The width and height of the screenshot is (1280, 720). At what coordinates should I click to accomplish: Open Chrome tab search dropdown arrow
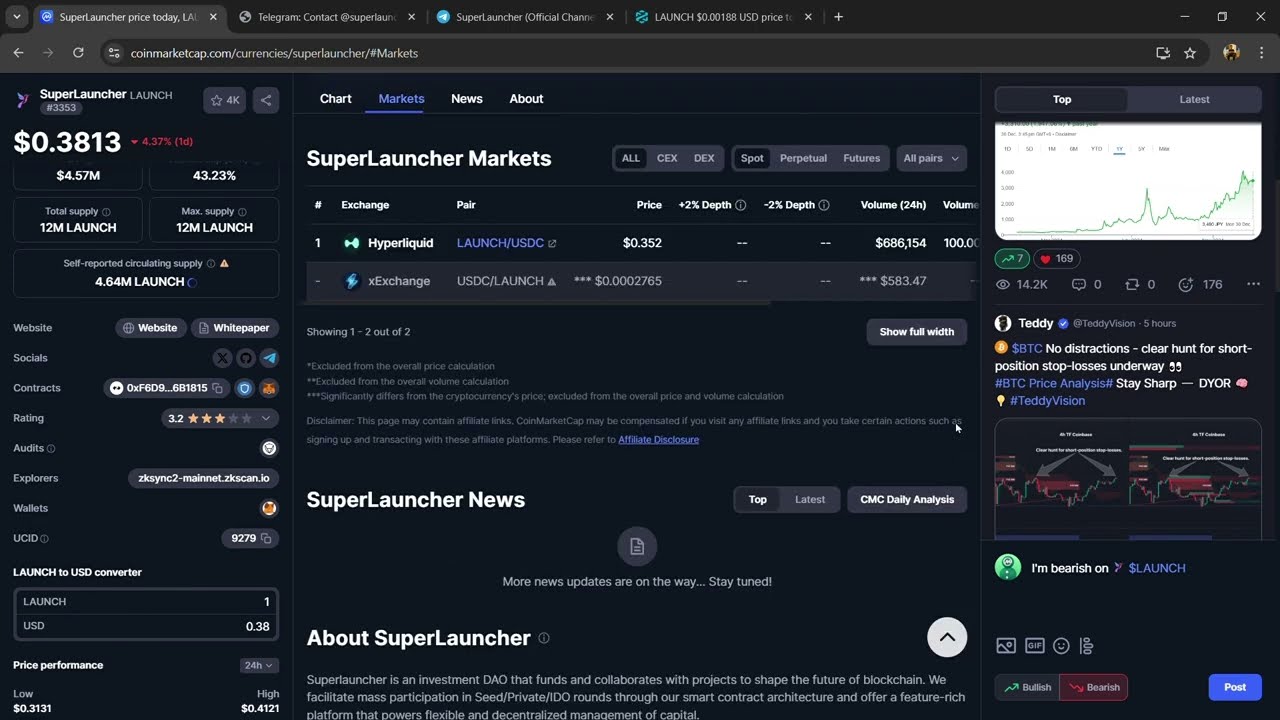tap(16, 17)
